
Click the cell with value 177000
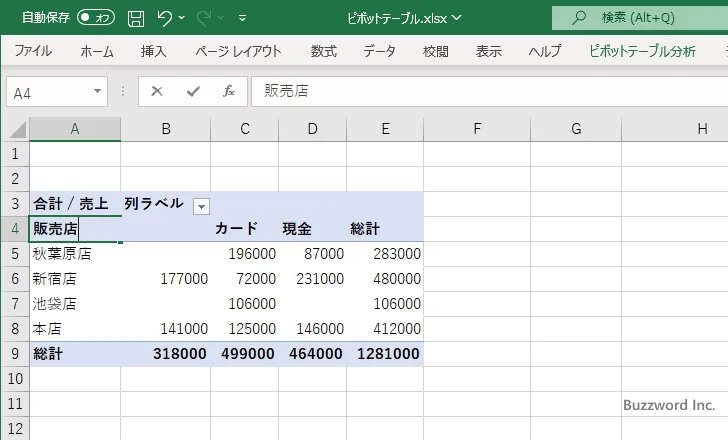(x=166, y=279)
